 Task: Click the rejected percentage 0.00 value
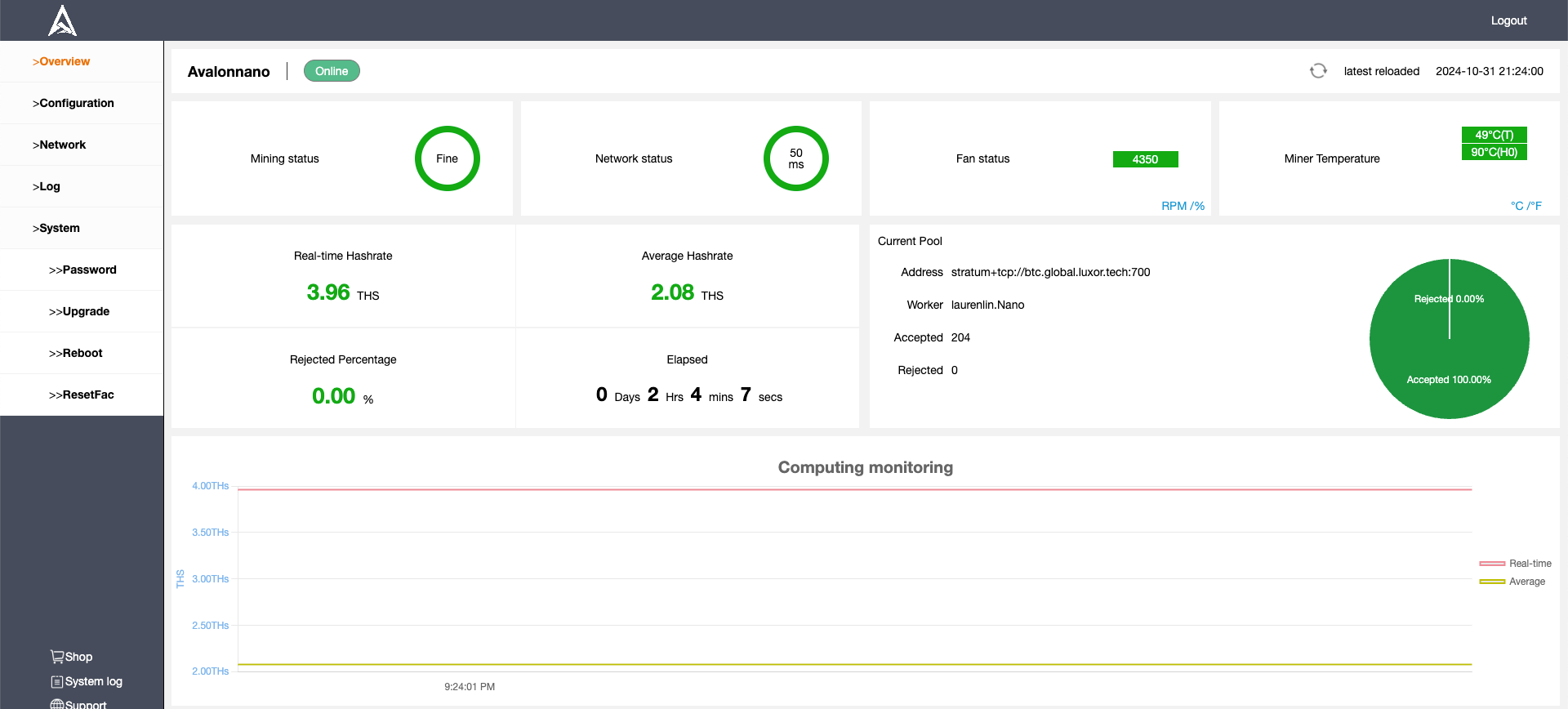coord(333,396)
